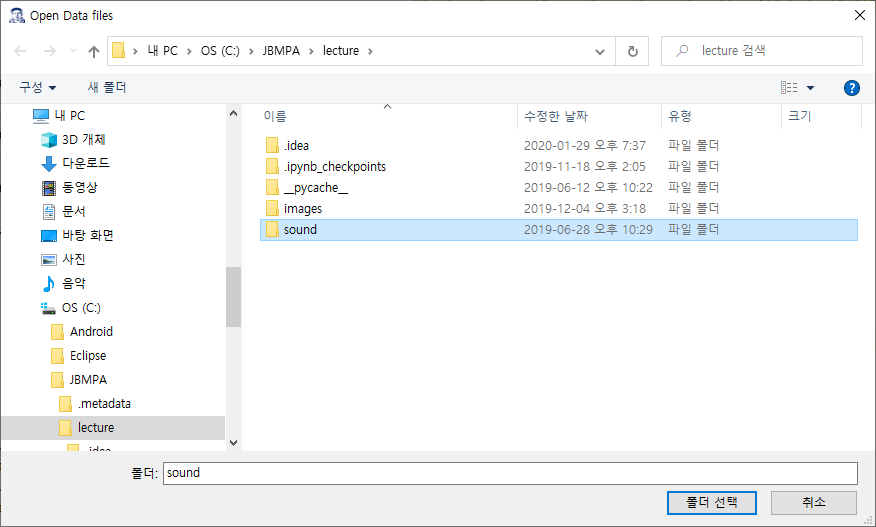The height and width of the screenshot is (527, 876).
Task: Select 'JBMPA' in address breadcrumb
Action: coord(281,51)
